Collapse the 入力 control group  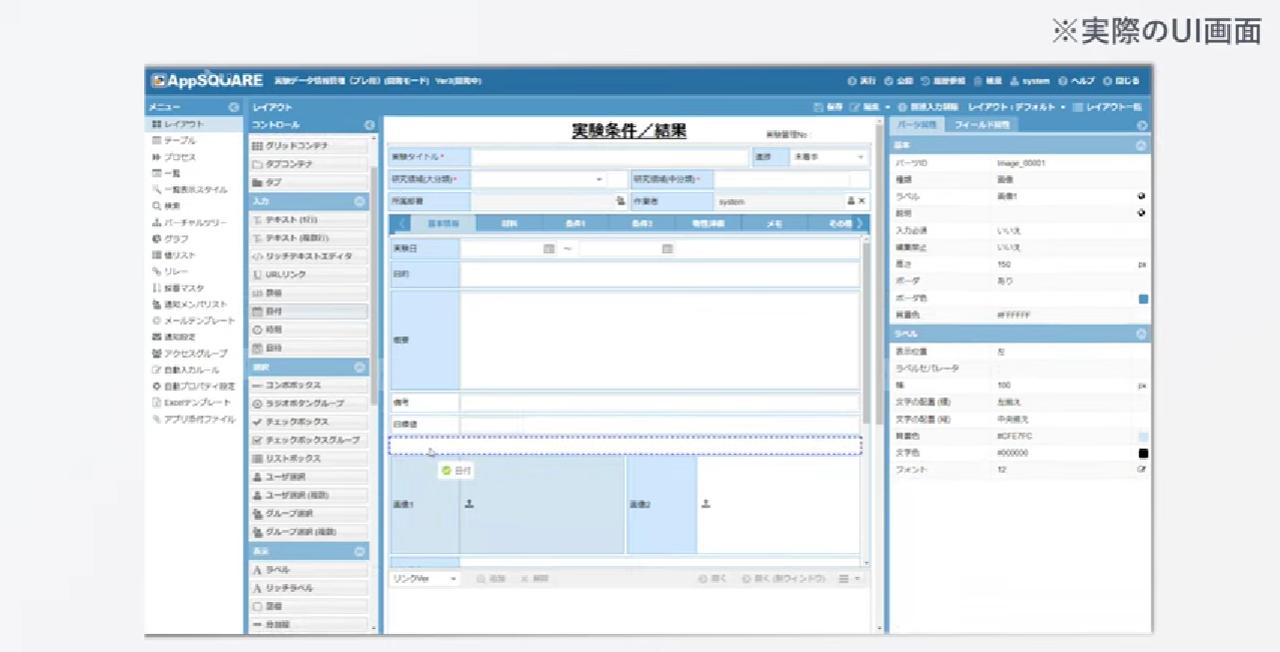pyautogui.click(x=360, y=201)
